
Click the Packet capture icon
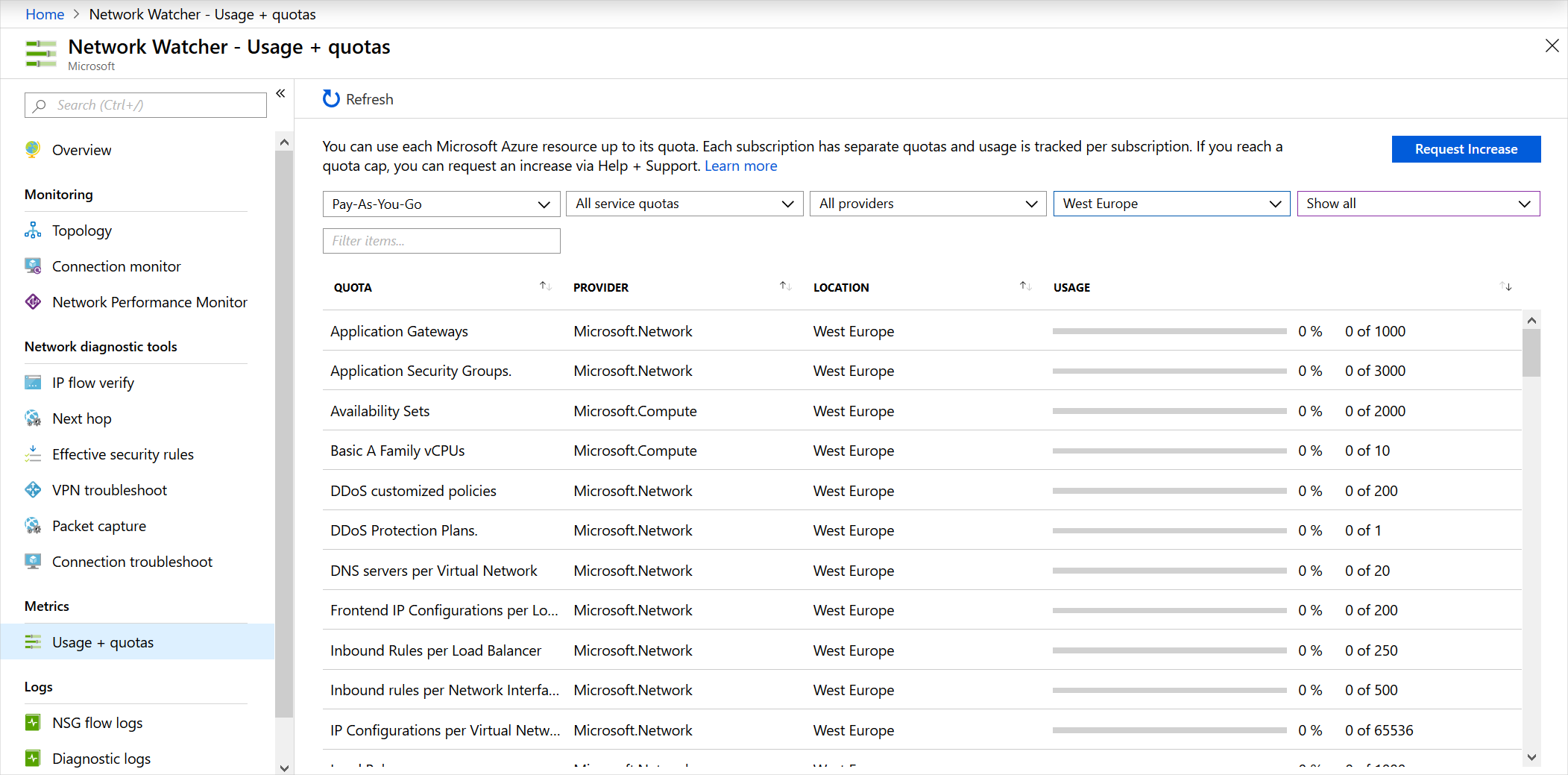coord(33,526)
